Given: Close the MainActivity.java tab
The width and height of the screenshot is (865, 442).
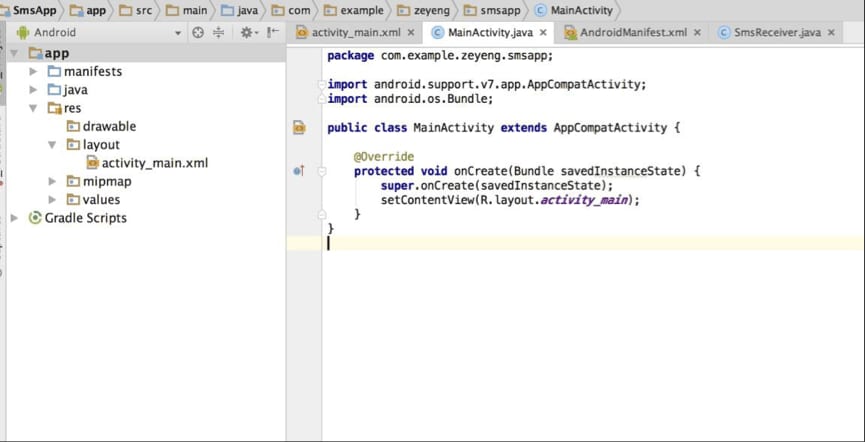Looking at the screenshot, I should click(543, 33).
